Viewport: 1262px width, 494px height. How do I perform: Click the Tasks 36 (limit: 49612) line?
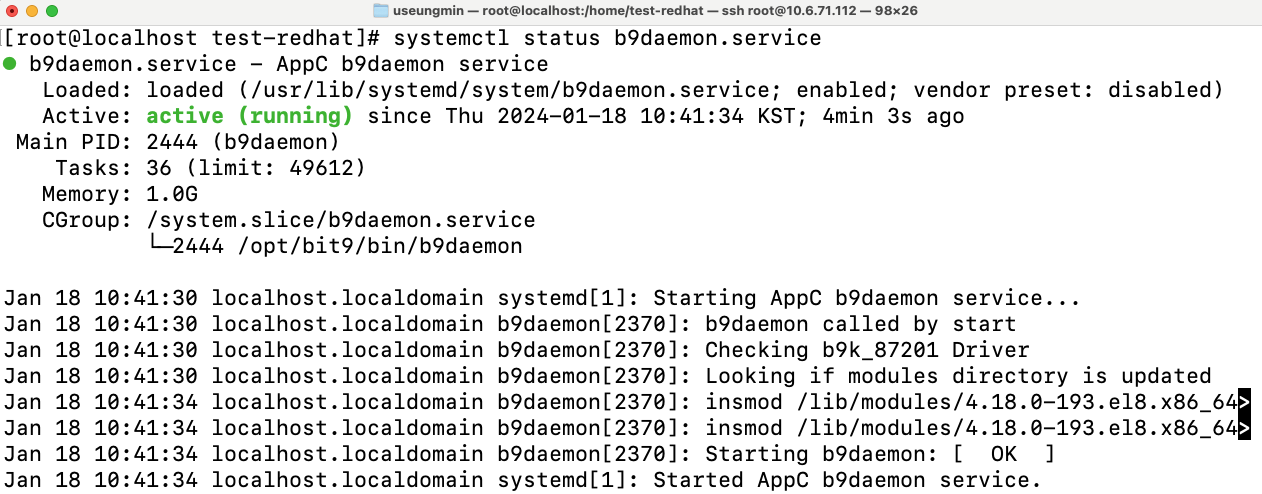[211, 168]
